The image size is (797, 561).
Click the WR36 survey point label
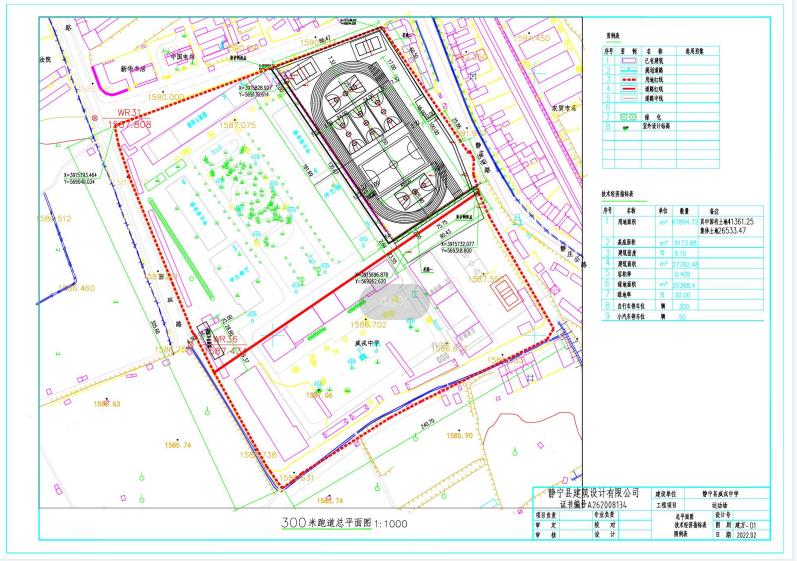click(x=225, y=339)
